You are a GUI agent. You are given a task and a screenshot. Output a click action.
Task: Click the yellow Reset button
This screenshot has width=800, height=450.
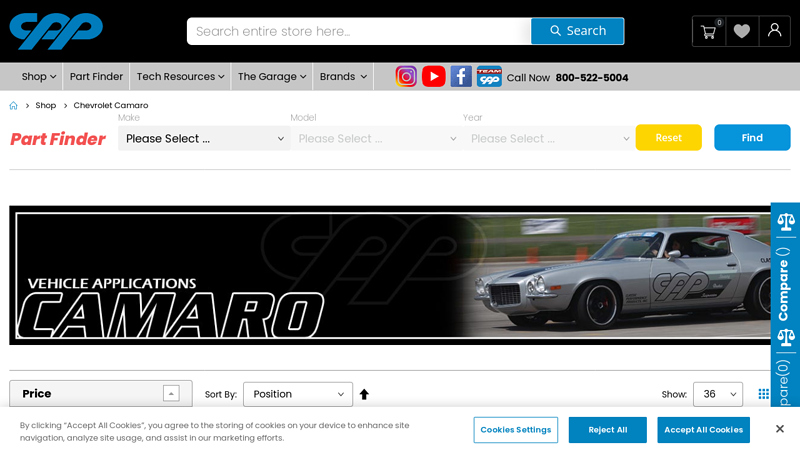tap(668, 138)
